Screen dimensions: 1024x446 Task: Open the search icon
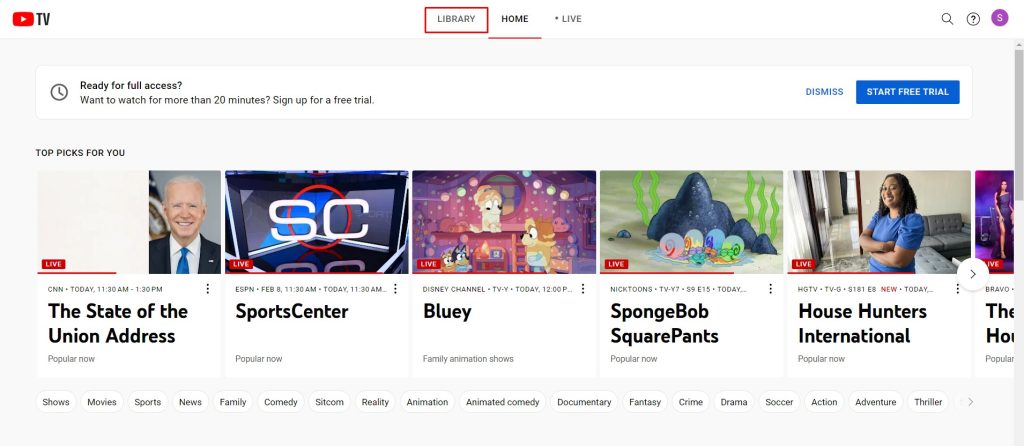point(947,19)
